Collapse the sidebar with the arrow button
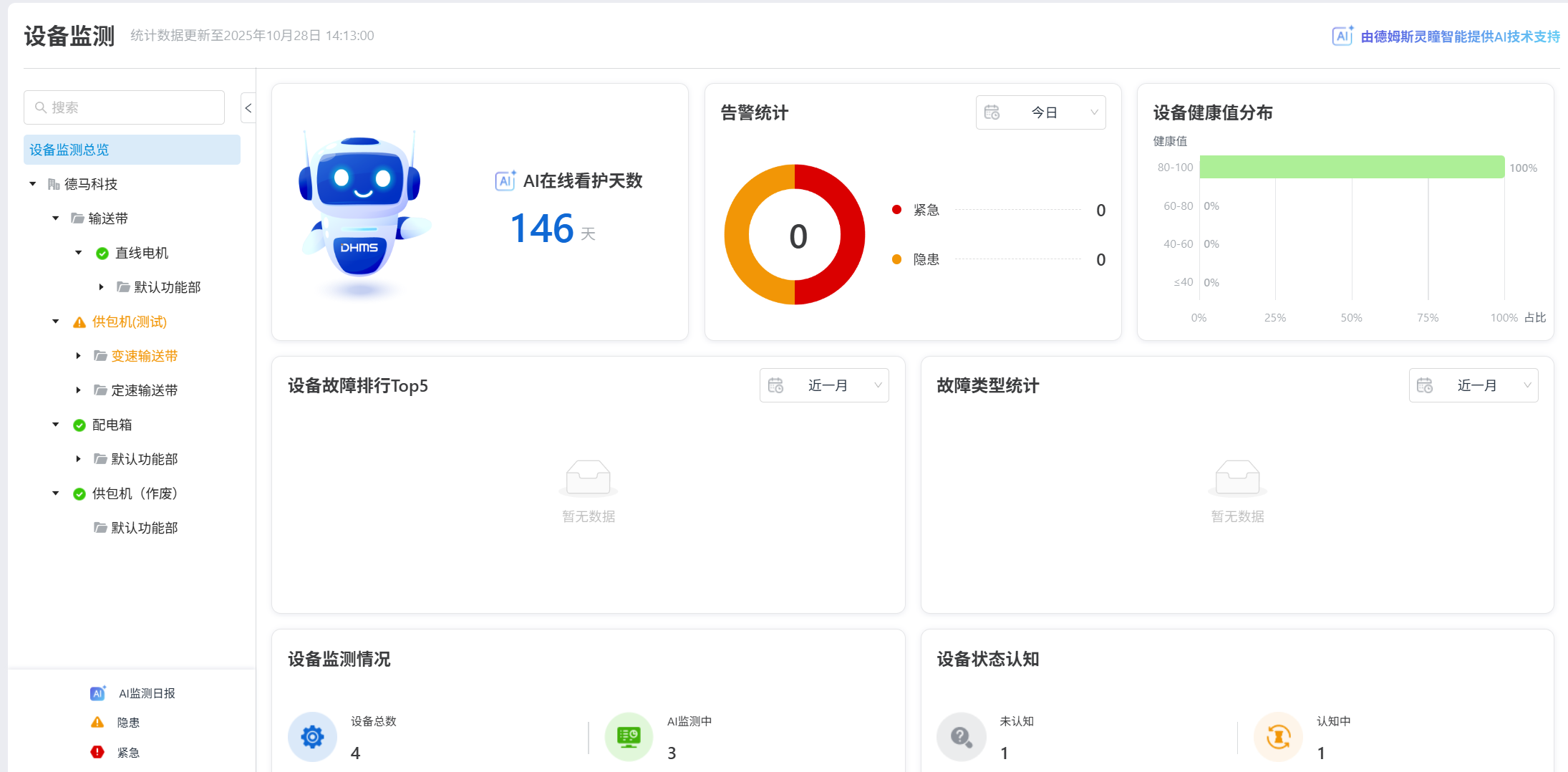Image resolution: width=1568 pixels, height=772 pixels. [x=248, y=108]
